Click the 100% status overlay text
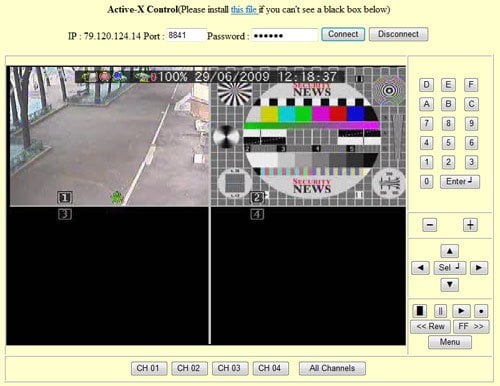The width and height of the screenshot is (500, 386). [173, 77]
